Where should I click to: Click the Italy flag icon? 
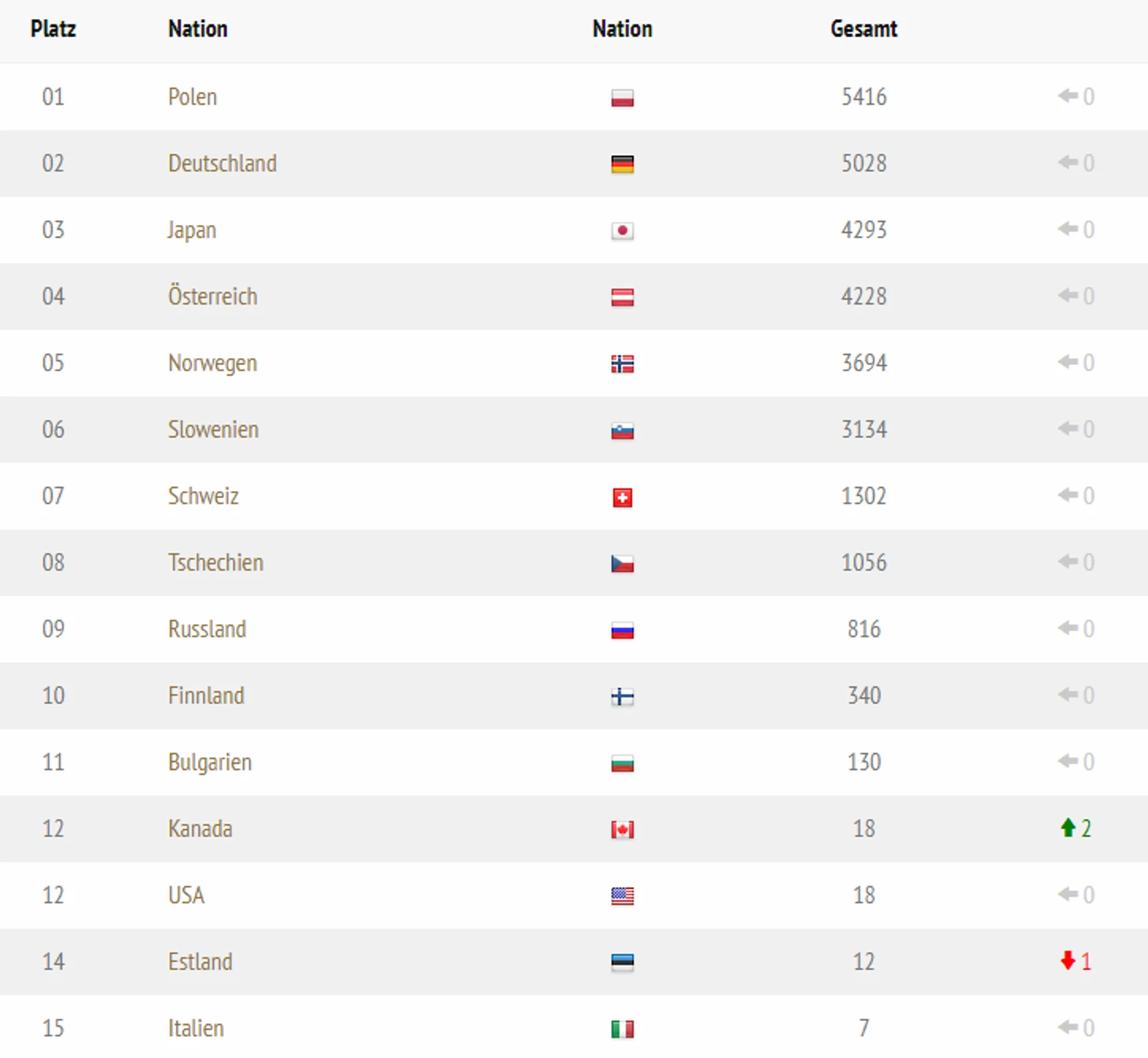click(x=622, y=1029)
